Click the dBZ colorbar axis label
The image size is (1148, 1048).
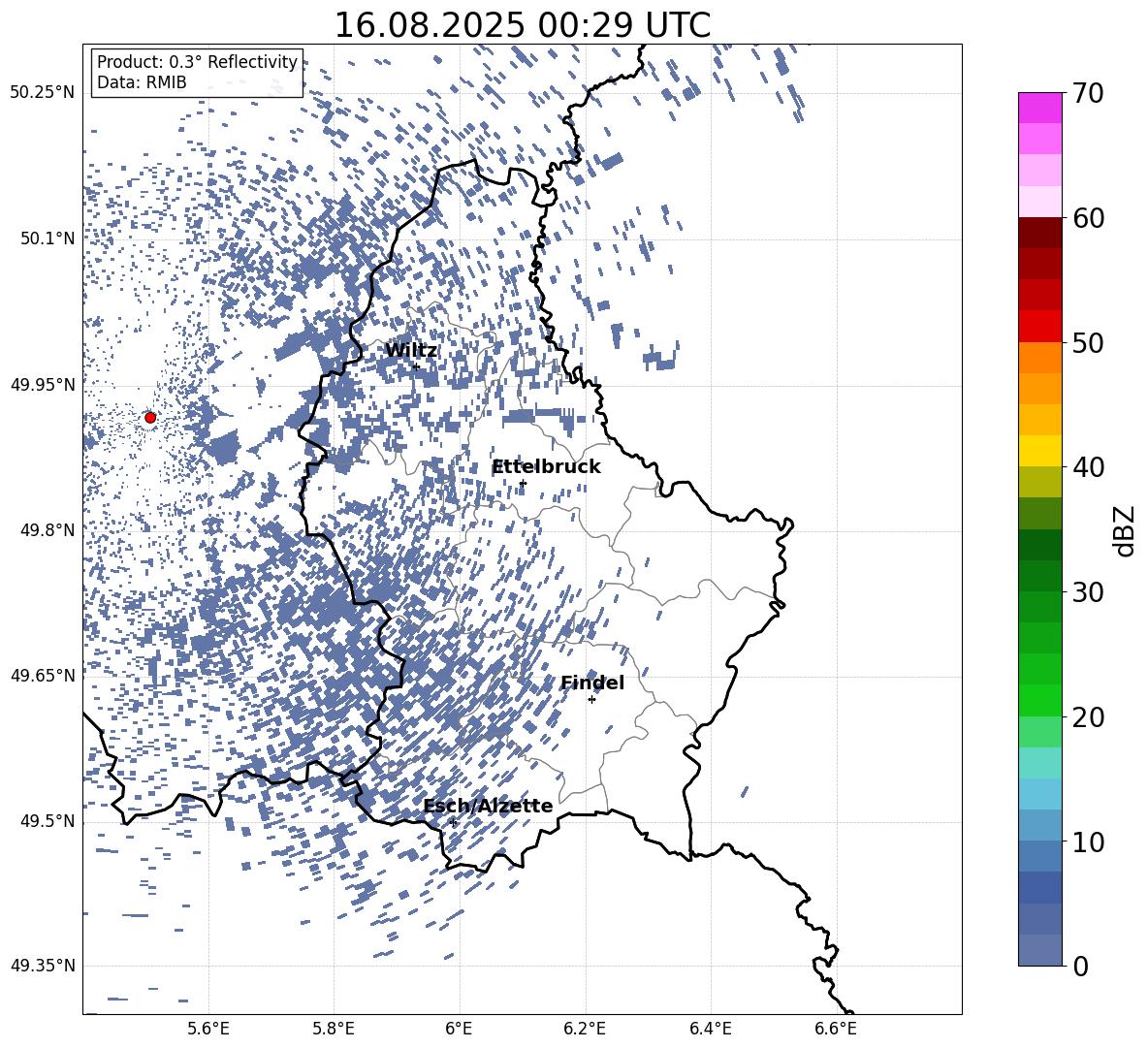coord(1126,530)
